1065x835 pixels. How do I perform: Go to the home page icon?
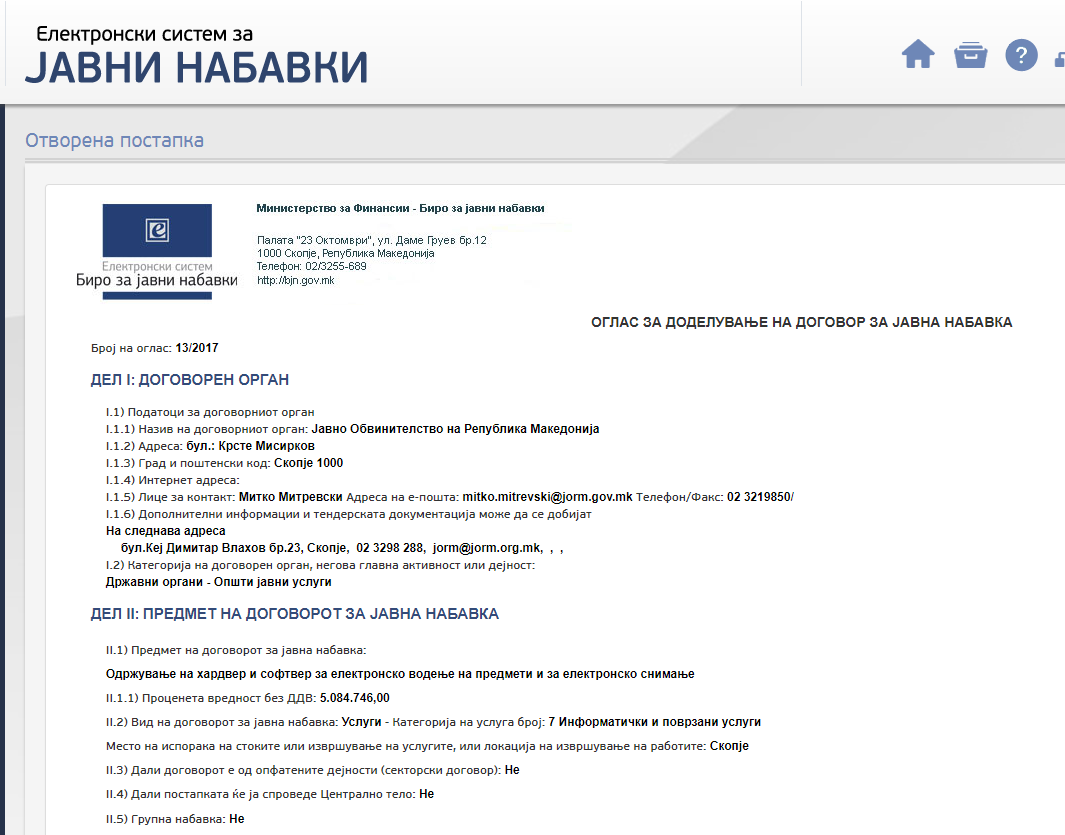(918, 55)
